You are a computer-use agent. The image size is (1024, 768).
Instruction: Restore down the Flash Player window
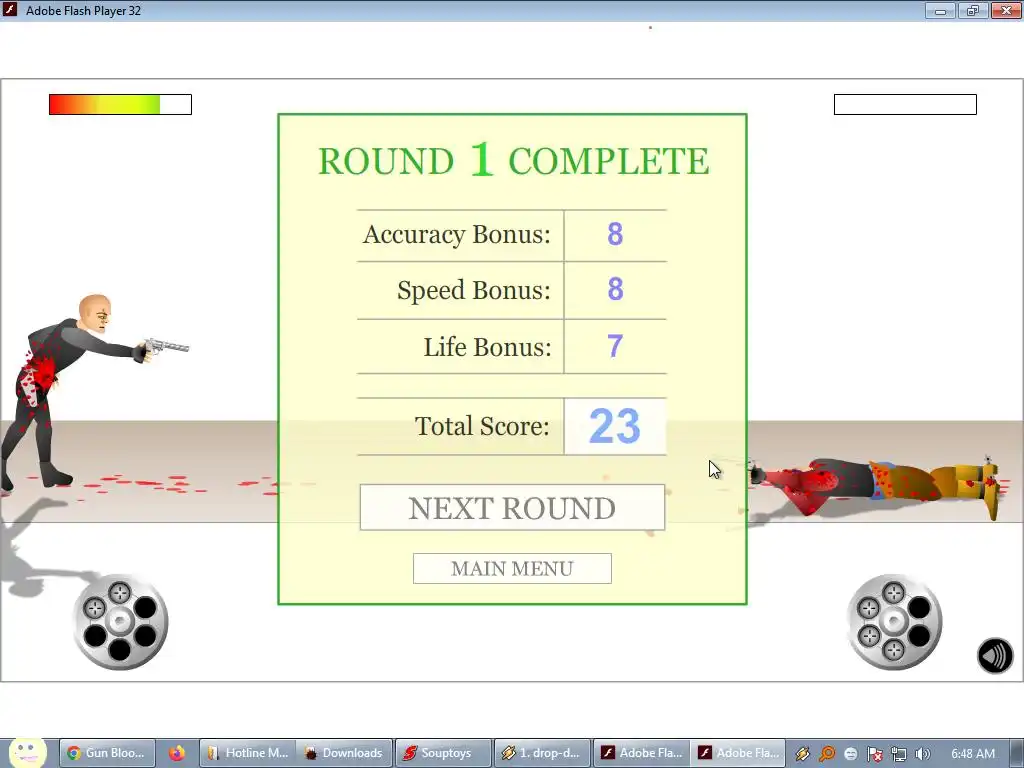[973, 10]
